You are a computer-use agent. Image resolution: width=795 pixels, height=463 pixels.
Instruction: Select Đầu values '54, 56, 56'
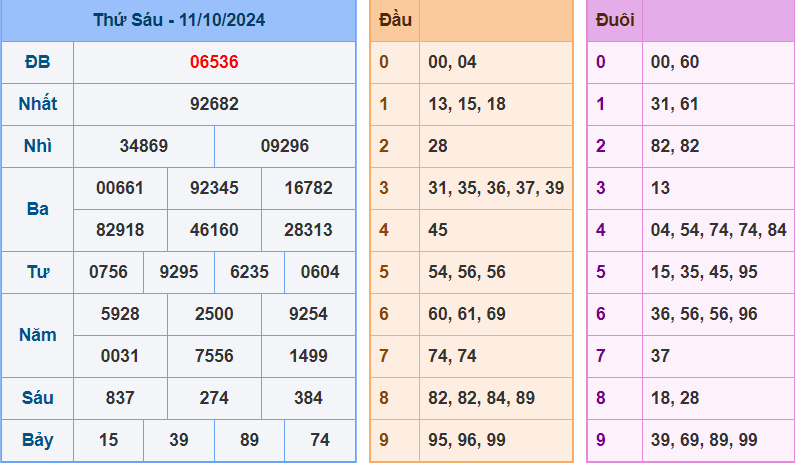coord(467,272)
